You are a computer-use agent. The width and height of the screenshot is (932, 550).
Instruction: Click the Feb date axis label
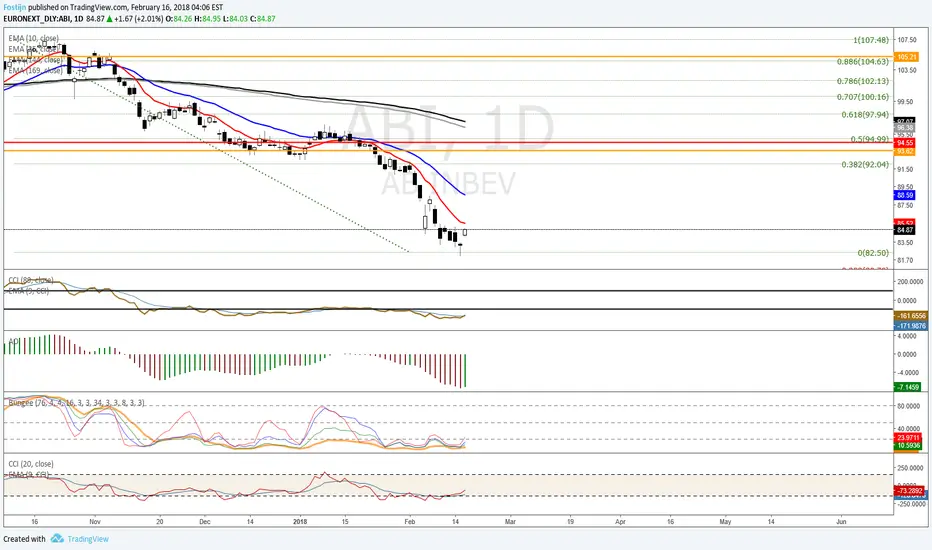point(410,521)
